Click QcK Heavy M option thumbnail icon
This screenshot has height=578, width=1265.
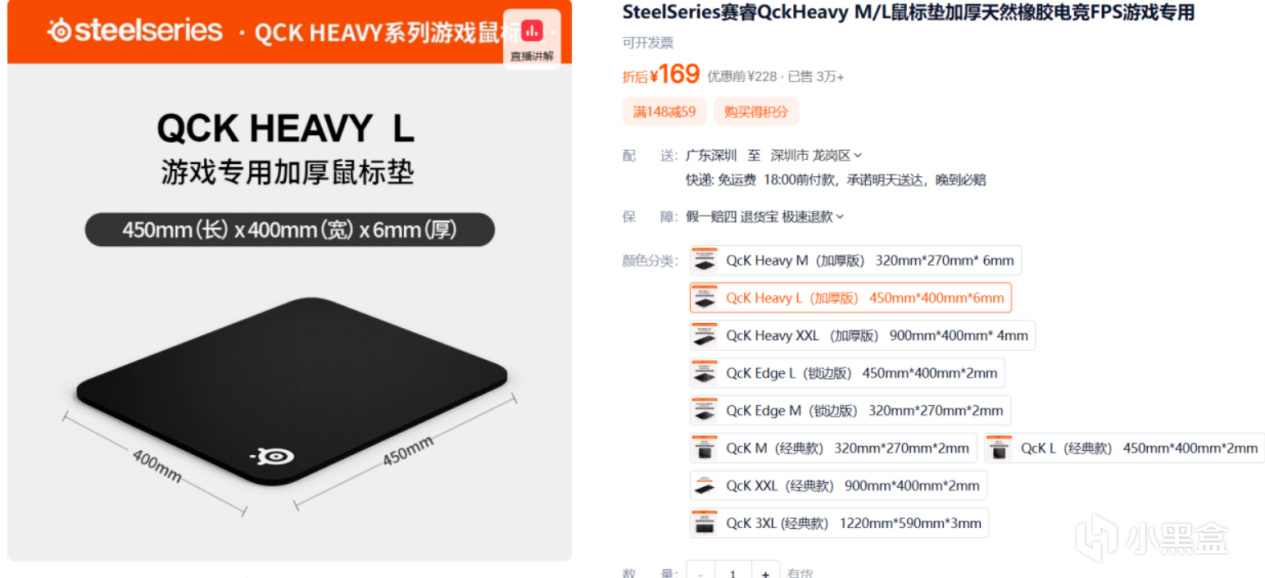705,261
